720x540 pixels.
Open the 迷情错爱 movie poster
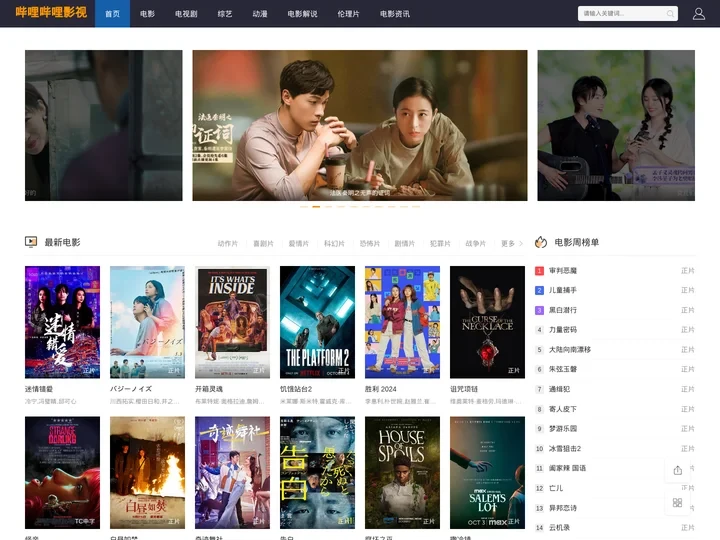point(62,322)
